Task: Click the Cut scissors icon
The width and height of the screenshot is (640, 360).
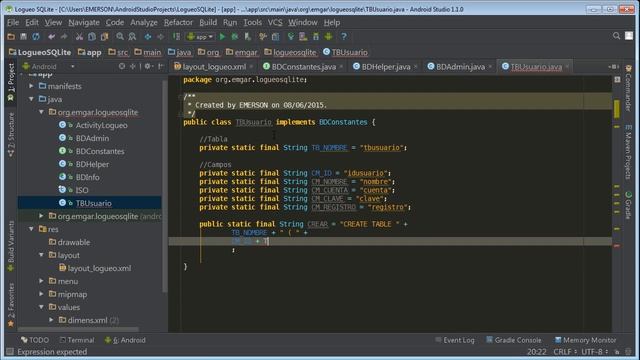Action: pos(79,37)
